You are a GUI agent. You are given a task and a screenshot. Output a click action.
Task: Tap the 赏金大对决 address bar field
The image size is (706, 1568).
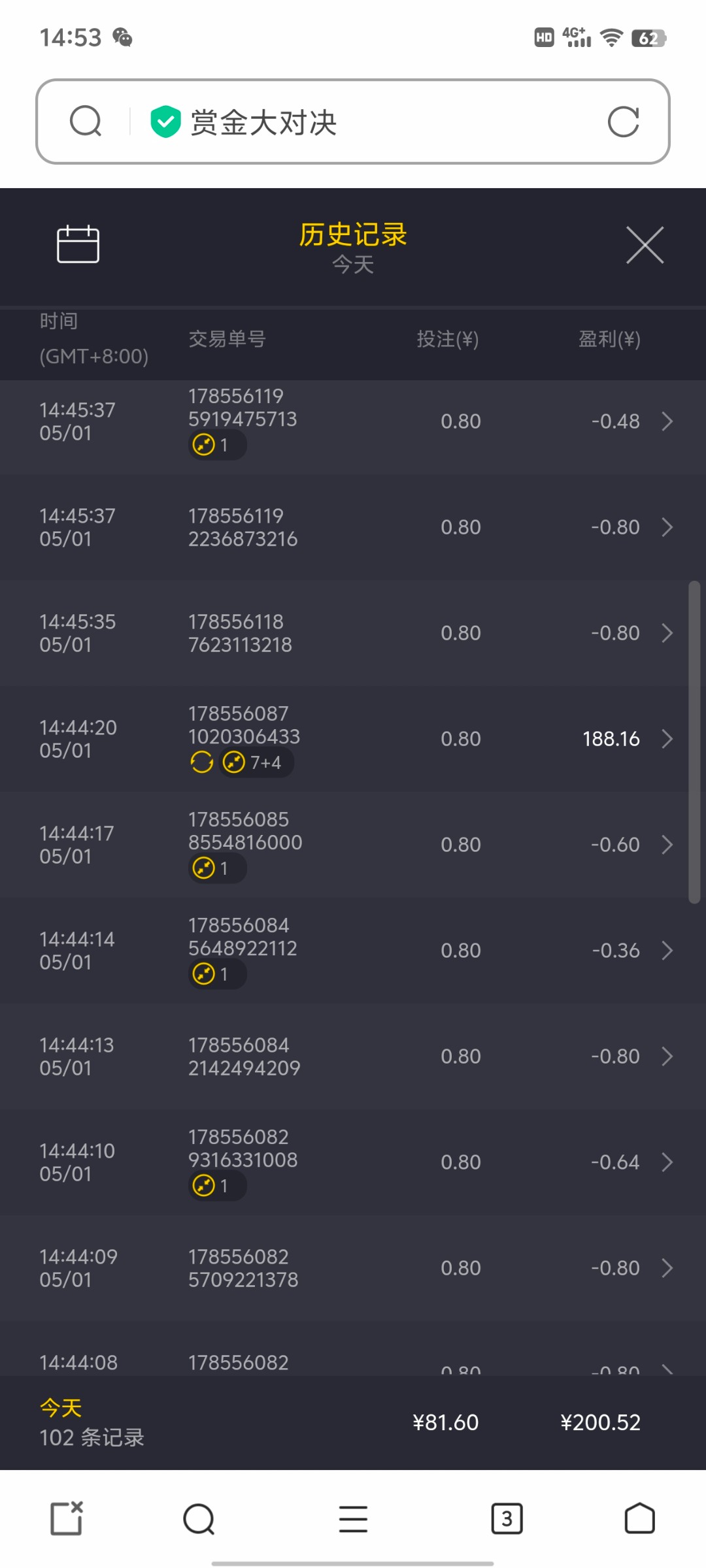(x=366, y=122)
